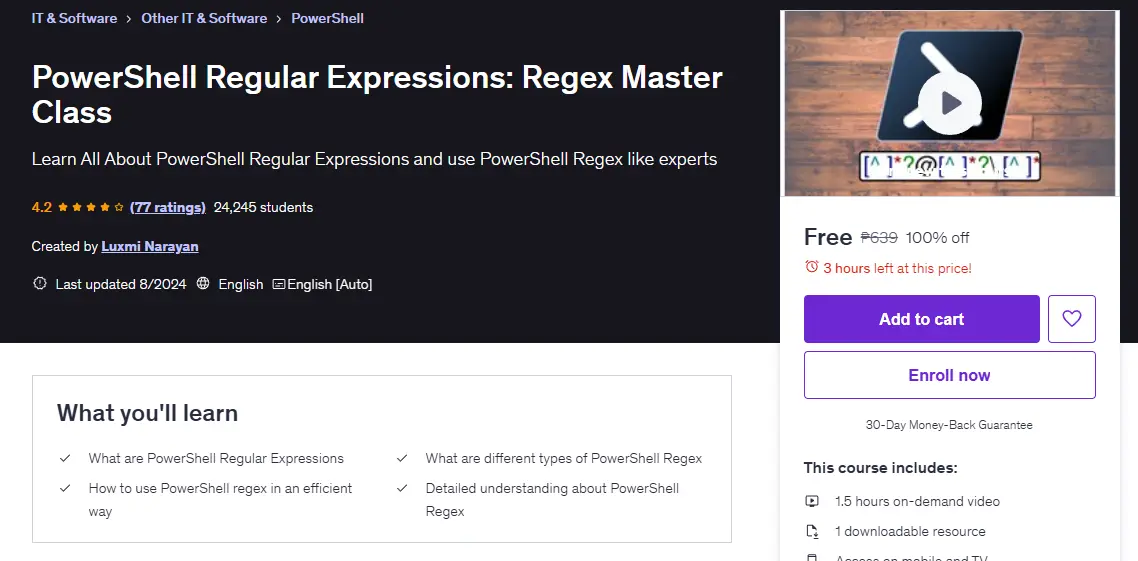Click 'English [Auto]' captions text

click(329, 284)
